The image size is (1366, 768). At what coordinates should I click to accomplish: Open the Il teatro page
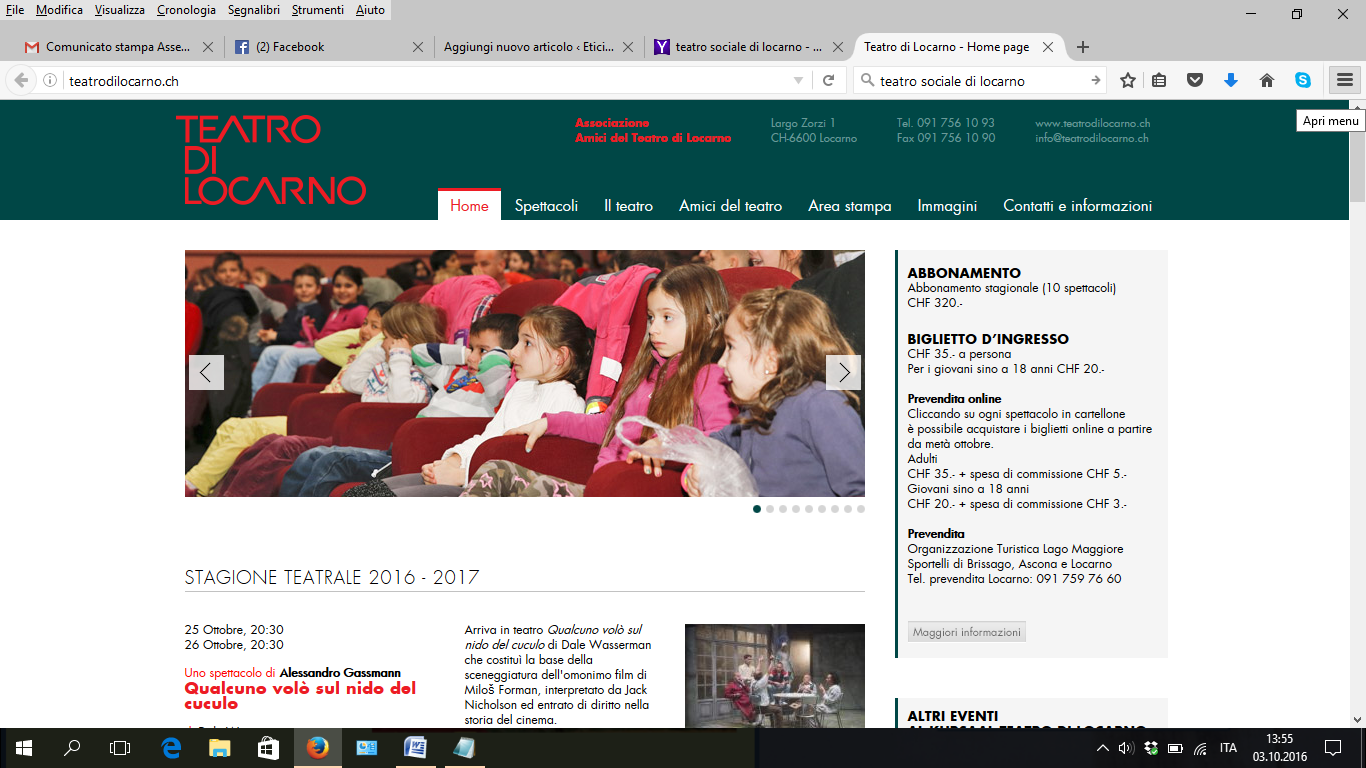pos(628,206)
